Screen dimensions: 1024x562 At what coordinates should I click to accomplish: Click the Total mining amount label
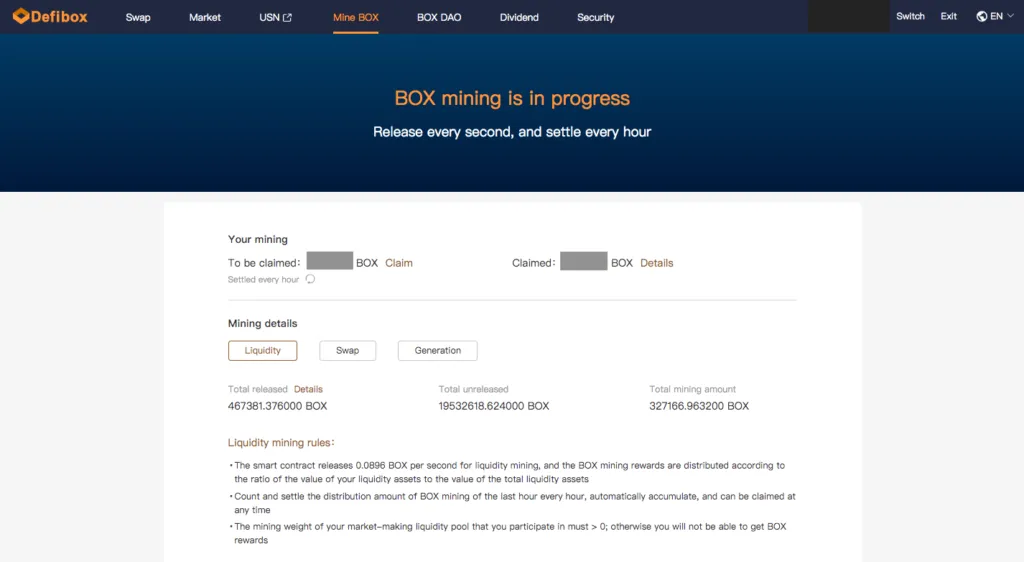[692, 389]
